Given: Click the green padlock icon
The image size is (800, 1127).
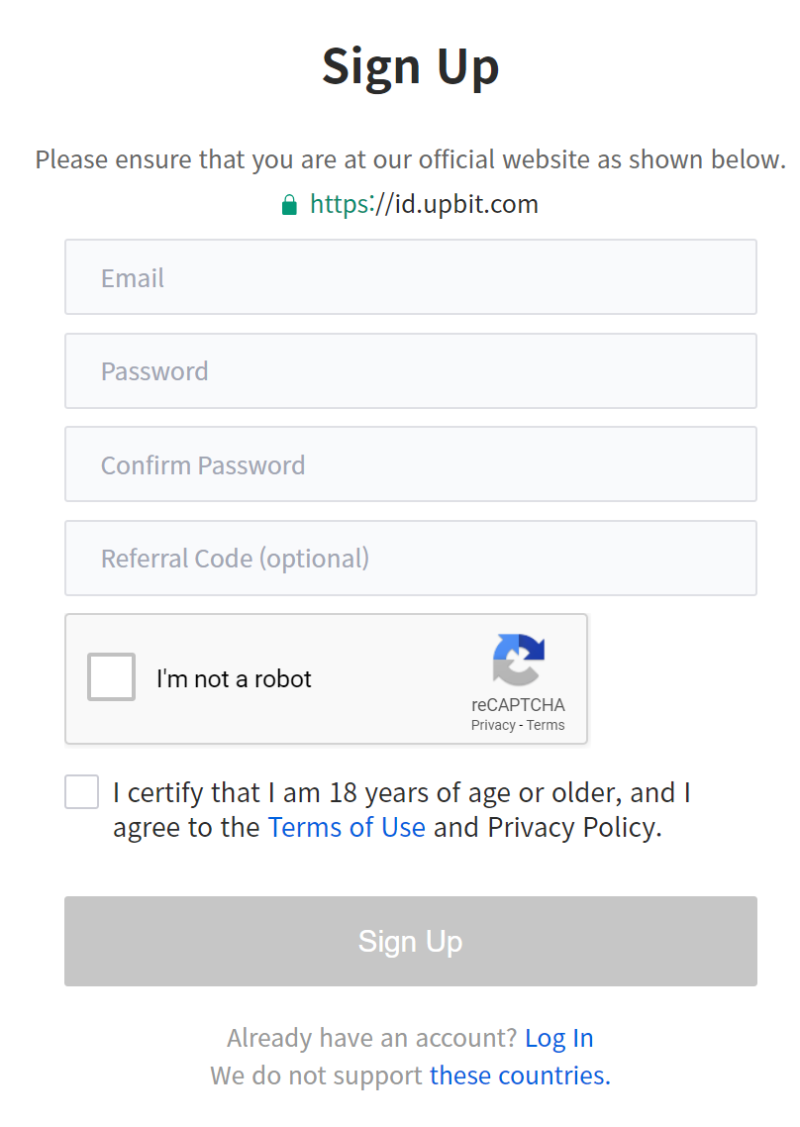Looking at the screenshot, I should click(289, 206).
